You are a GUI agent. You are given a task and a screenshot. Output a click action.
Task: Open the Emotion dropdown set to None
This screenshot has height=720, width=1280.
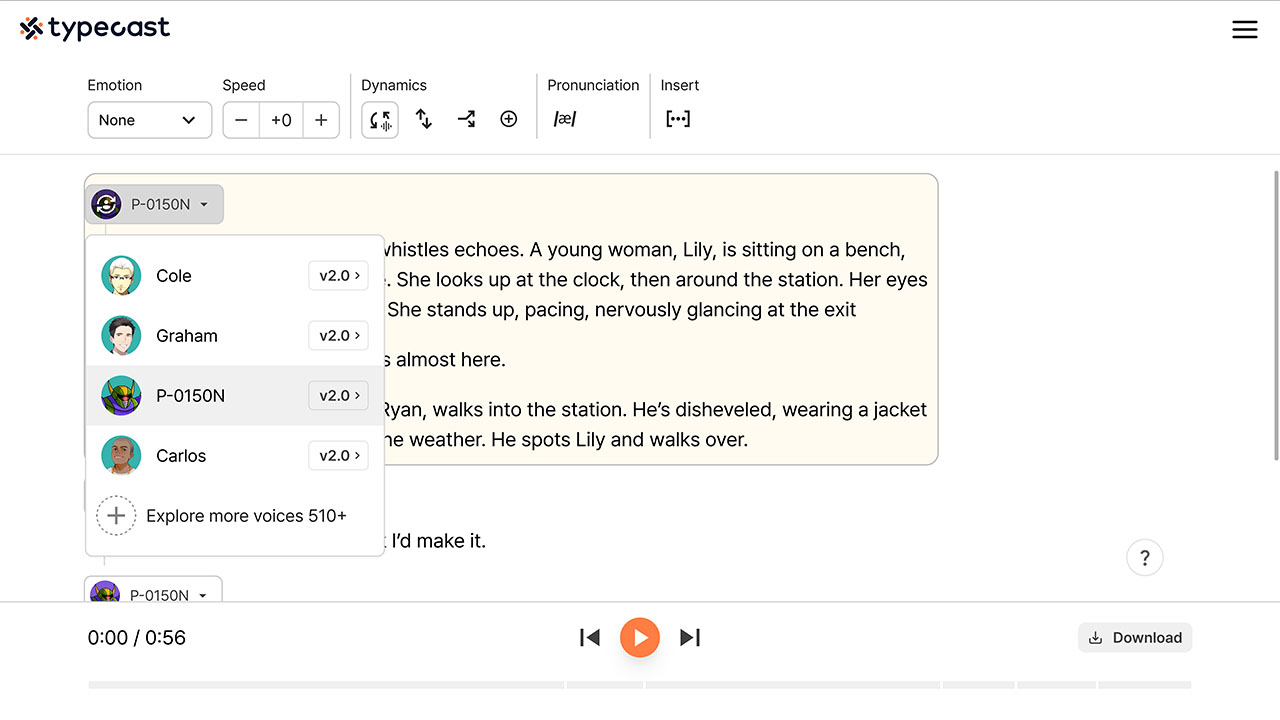tap(149, 119)
